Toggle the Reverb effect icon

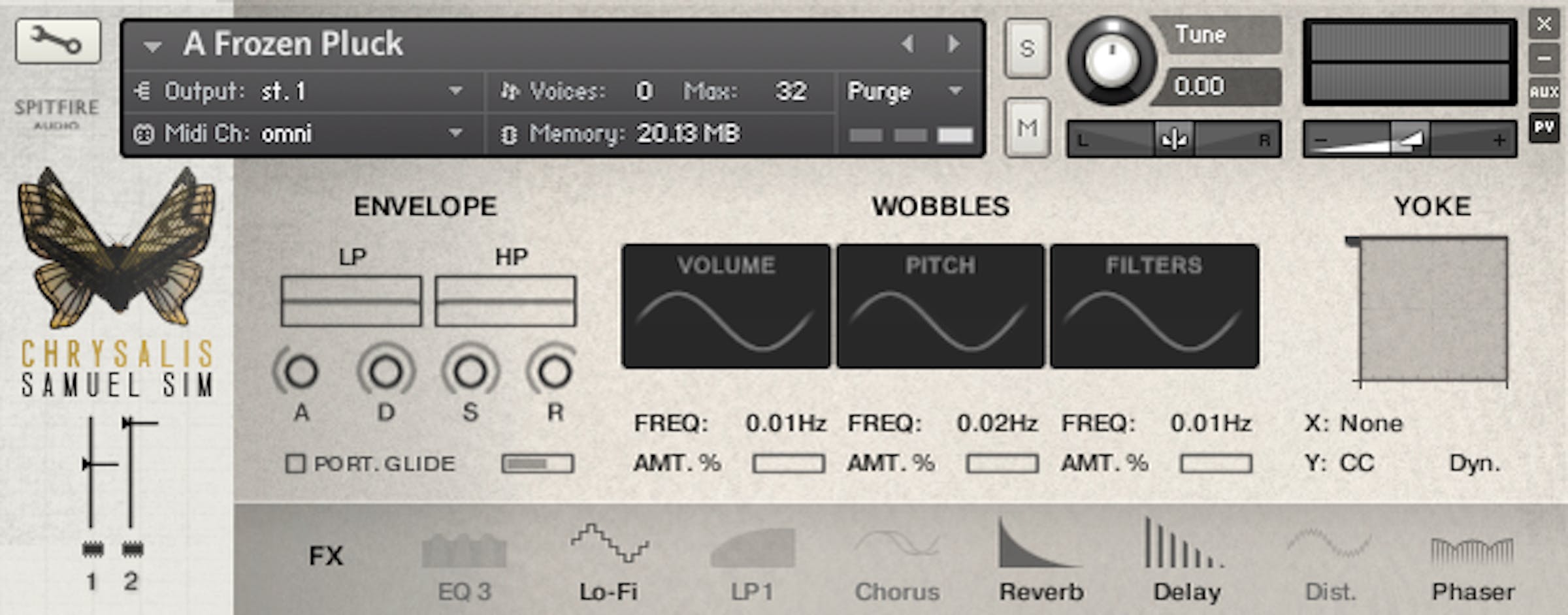click(x=1040, y=543)
